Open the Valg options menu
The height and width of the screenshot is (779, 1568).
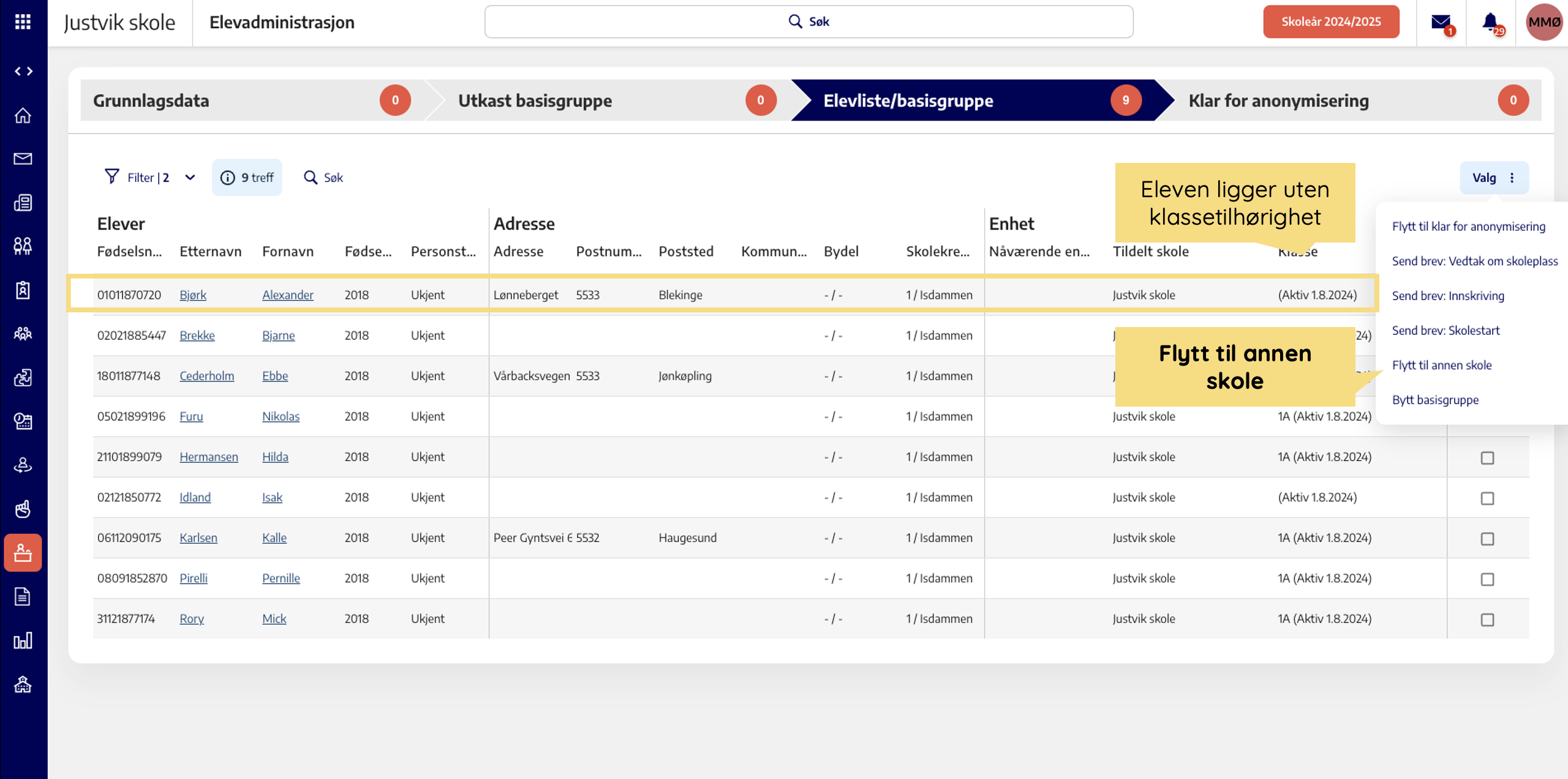[x=1494, y=178]
